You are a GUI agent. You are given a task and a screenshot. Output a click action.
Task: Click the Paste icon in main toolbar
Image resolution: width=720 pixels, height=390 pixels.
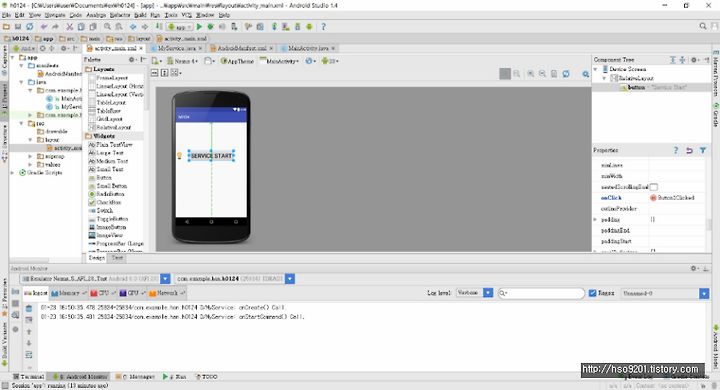pyautogui.click(x=92, y=27)
